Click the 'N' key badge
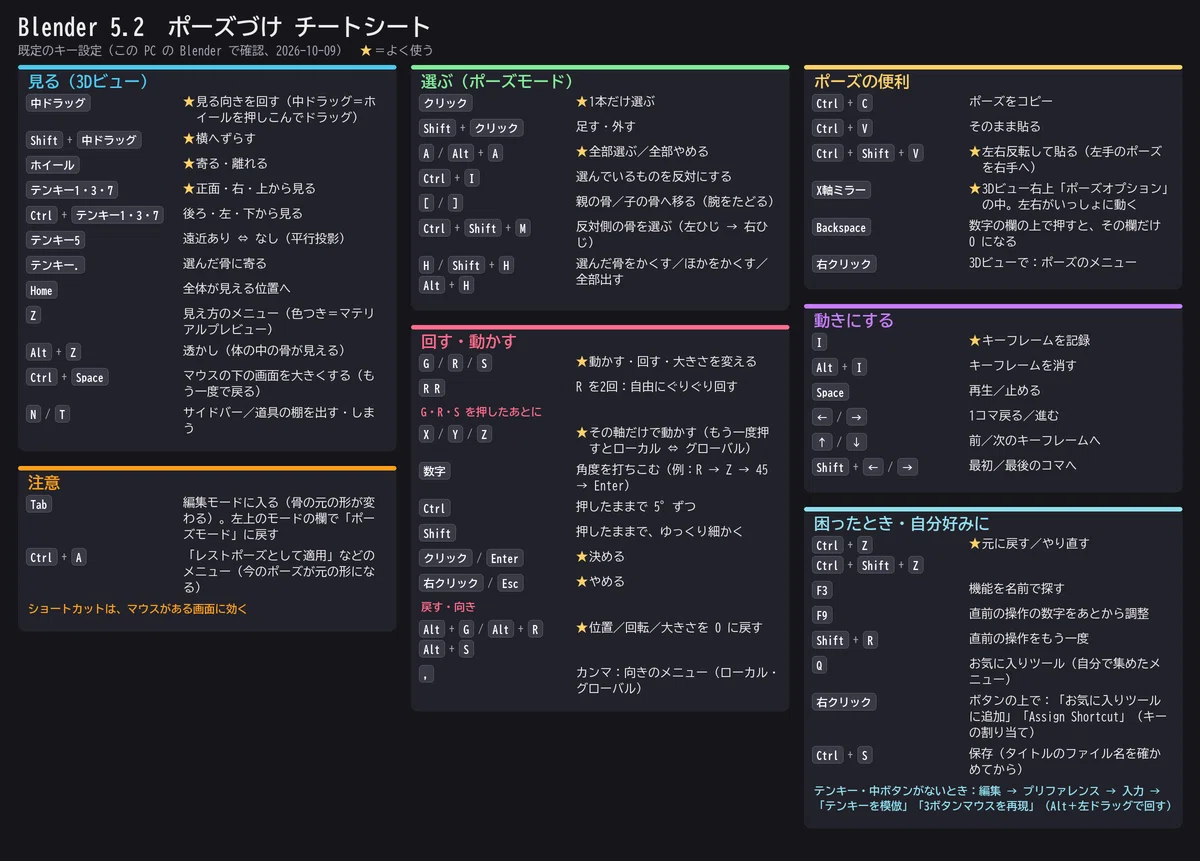Screen dimensions: 1200x861 tap(34, 414)
